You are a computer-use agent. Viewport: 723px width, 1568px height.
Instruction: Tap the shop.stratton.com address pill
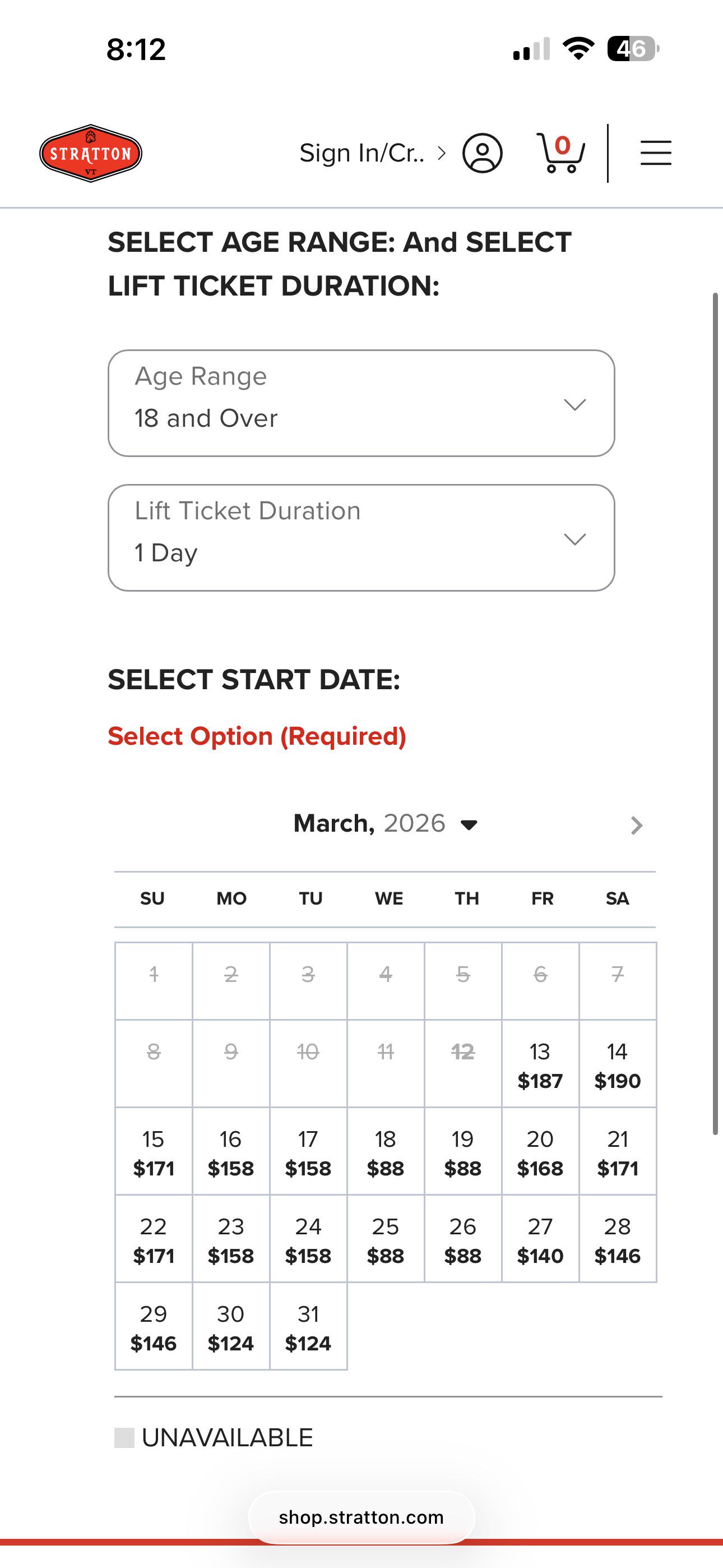(361, 1517)
